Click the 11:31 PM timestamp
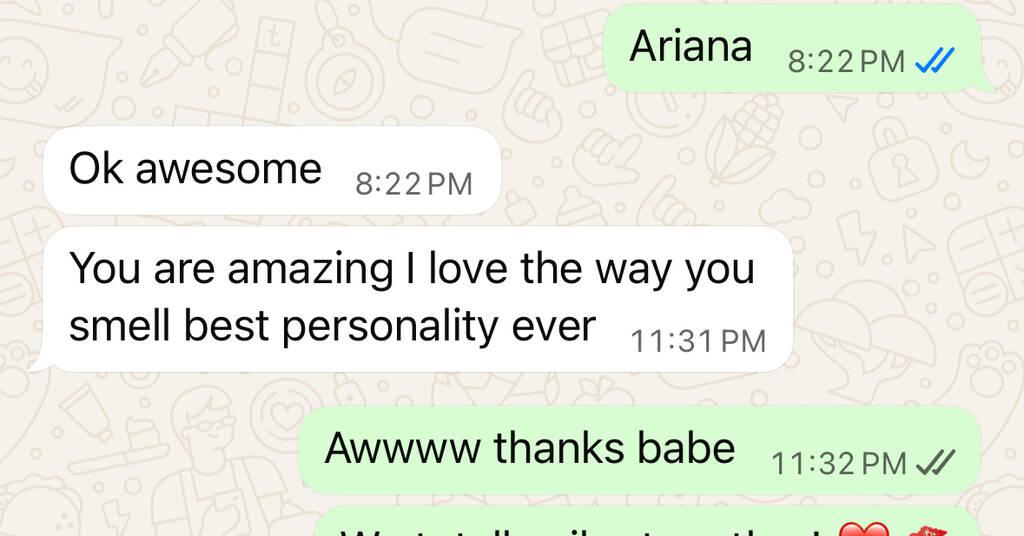This screenshot has height=536, width=1024. pos(698,341)
